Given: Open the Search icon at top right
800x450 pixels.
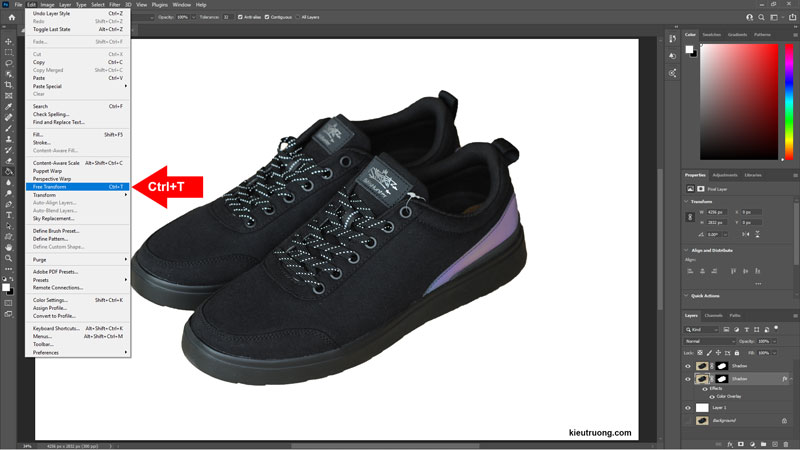Looking at the screenshot, I should click(x=761, y=17).
